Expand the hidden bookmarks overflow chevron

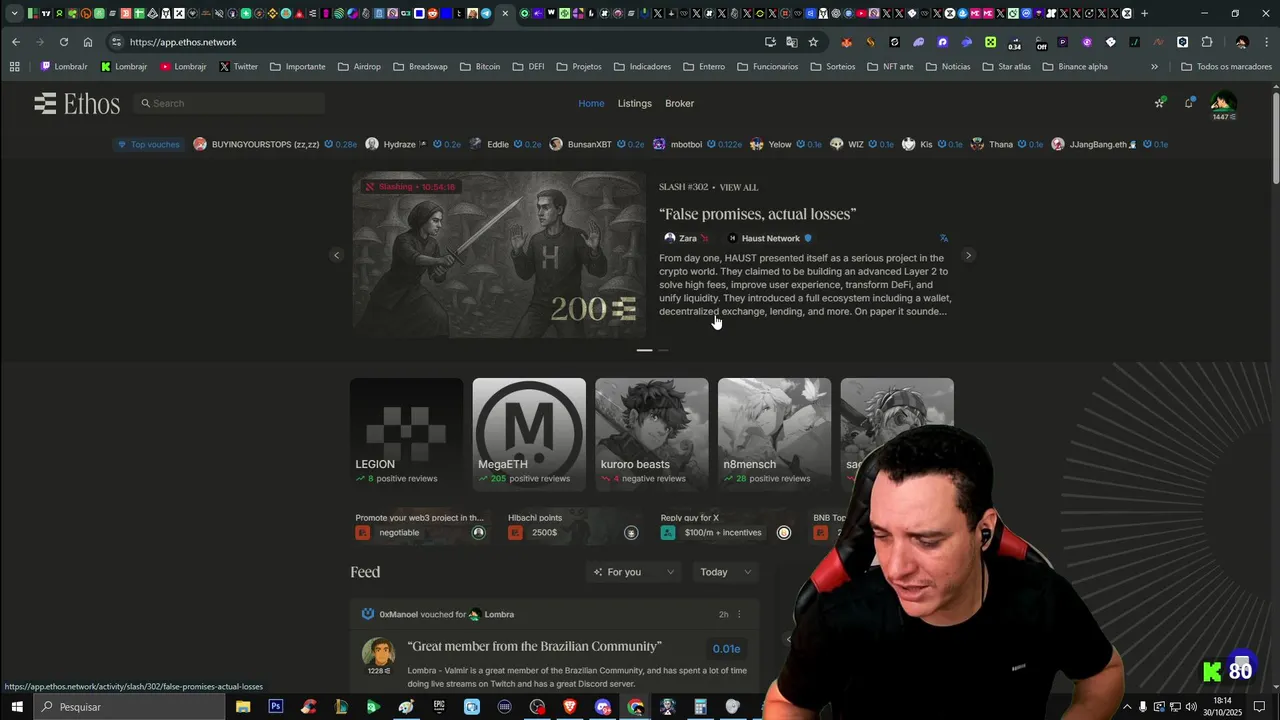click(1154, 67)
